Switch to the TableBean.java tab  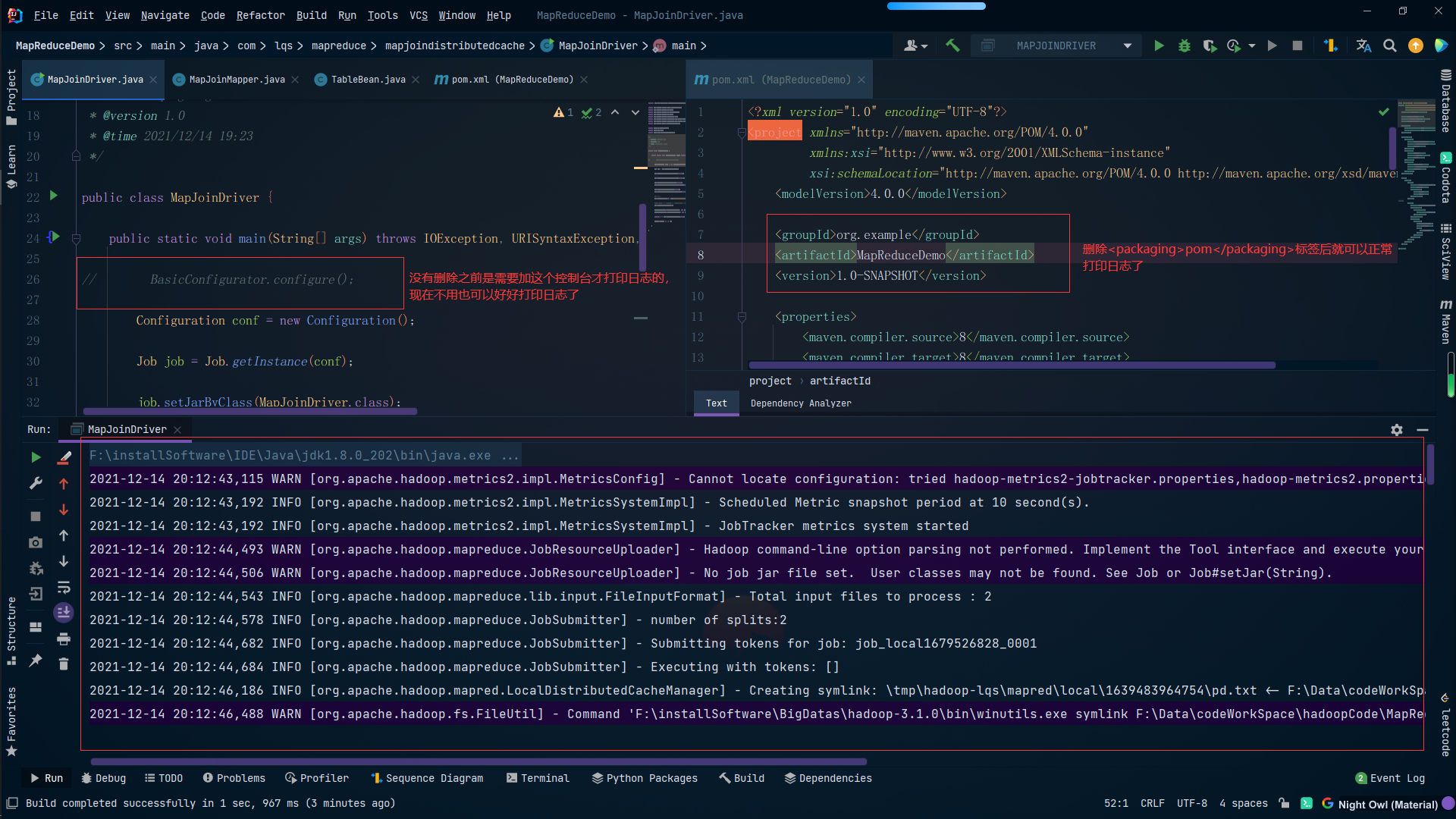point(368,80)
